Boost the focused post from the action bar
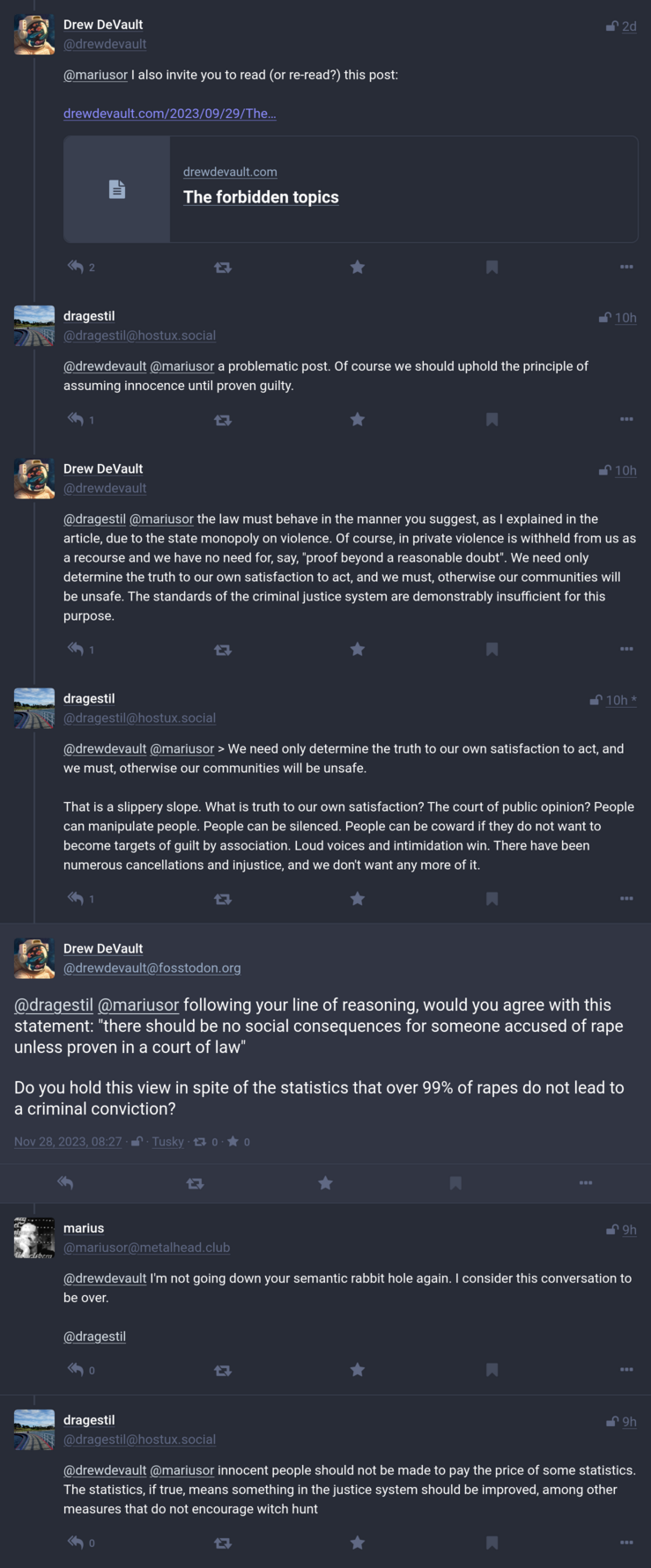 tap(196, 1183)
